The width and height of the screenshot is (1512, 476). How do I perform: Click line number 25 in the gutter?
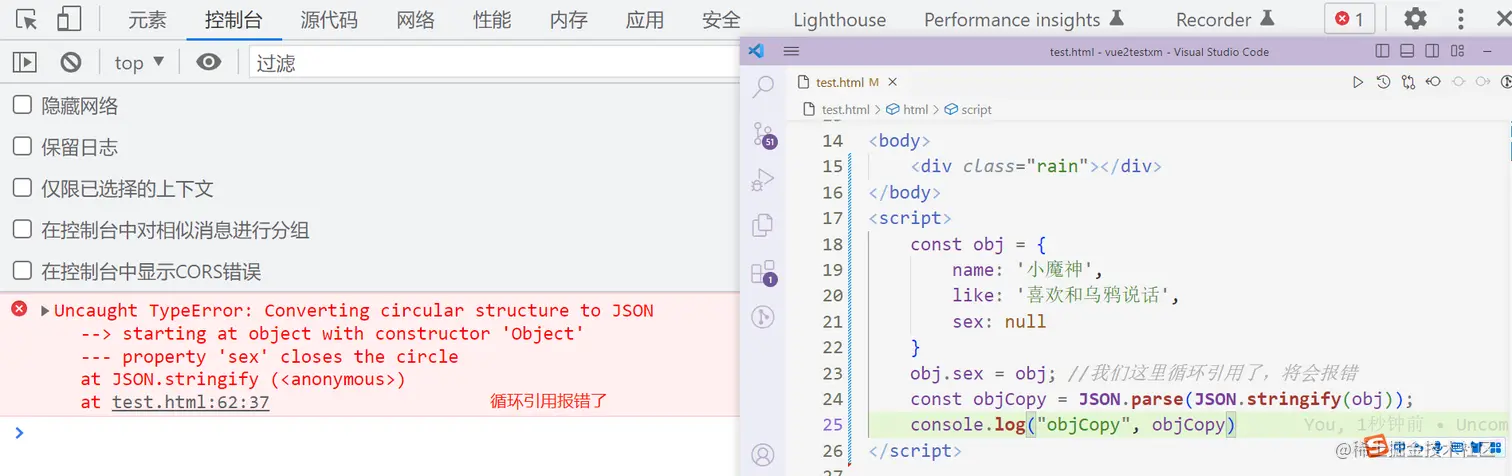coord(832,425)
